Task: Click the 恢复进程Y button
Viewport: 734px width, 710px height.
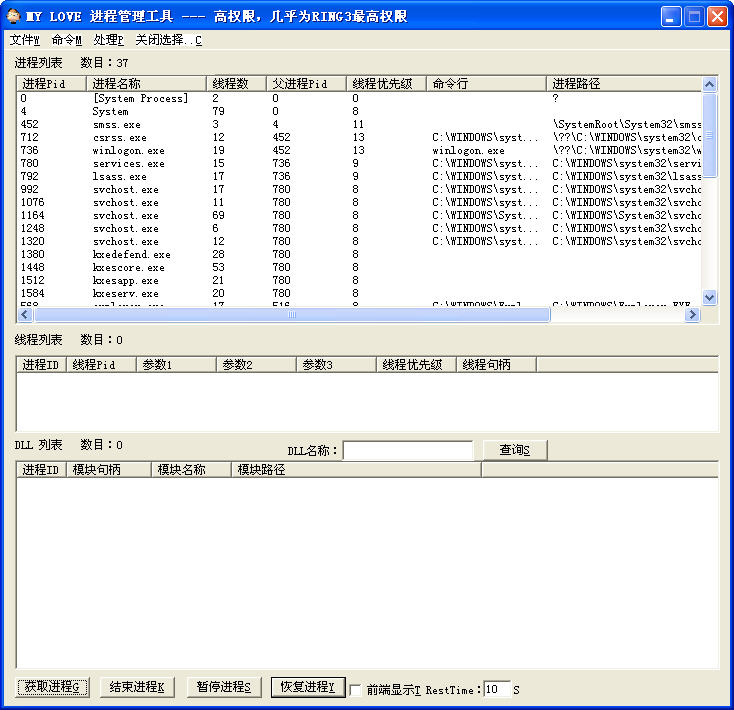Action: pyautogui.click(x=308, y=687)
